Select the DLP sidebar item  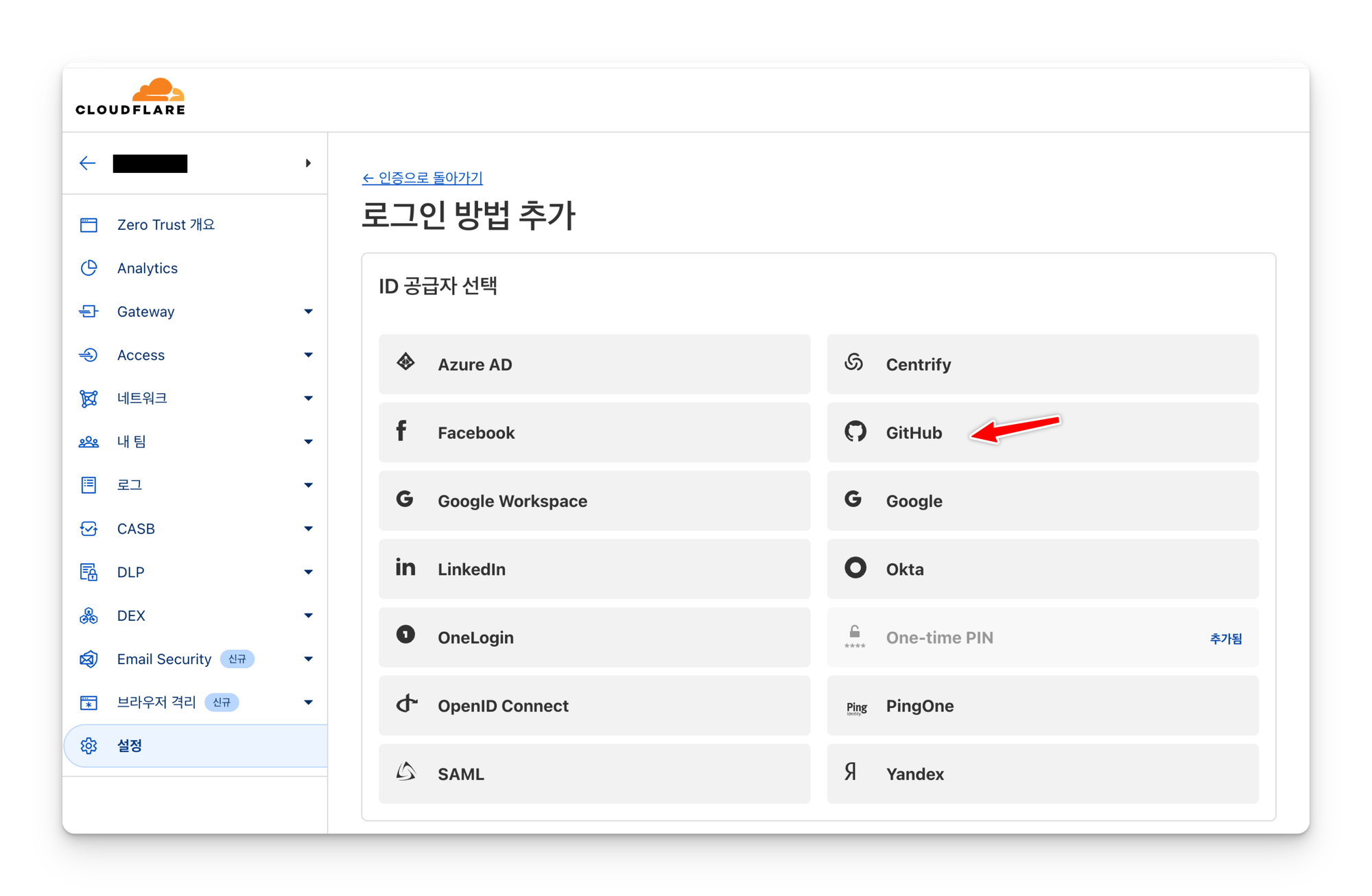click(130, 572)
